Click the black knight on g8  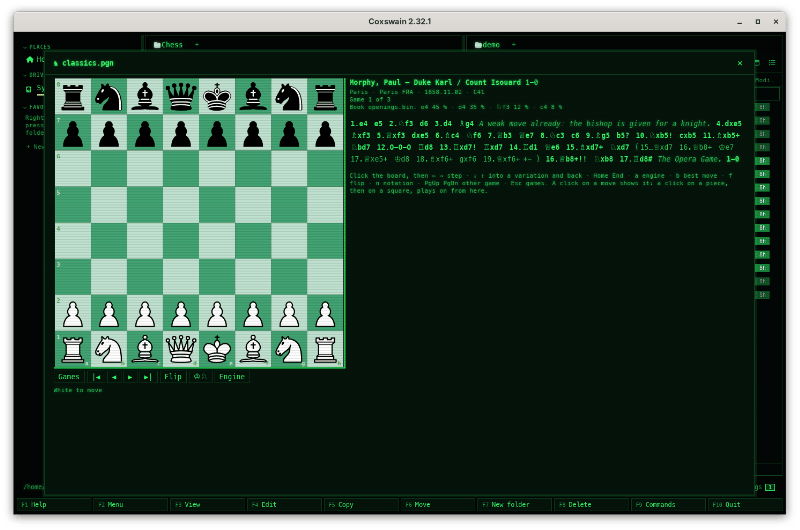[289, 96]
